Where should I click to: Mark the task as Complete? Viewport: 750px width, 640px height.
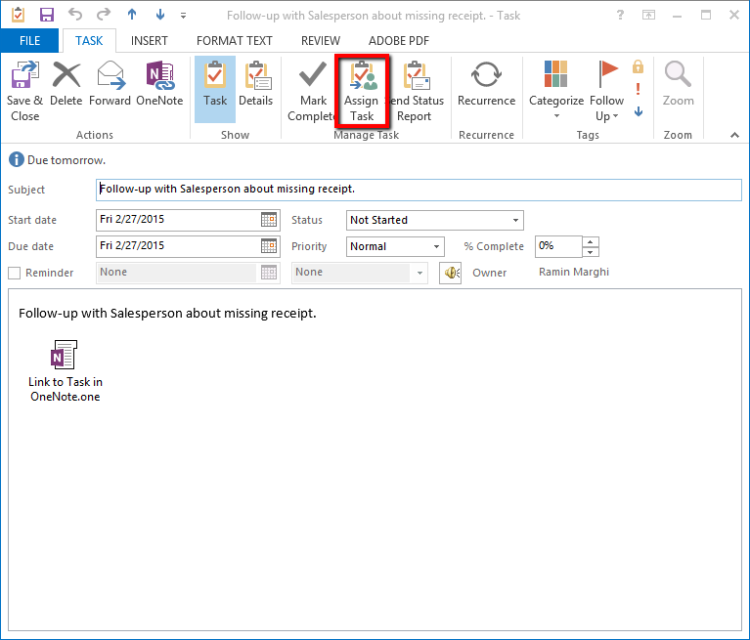[x=312, y=91]
